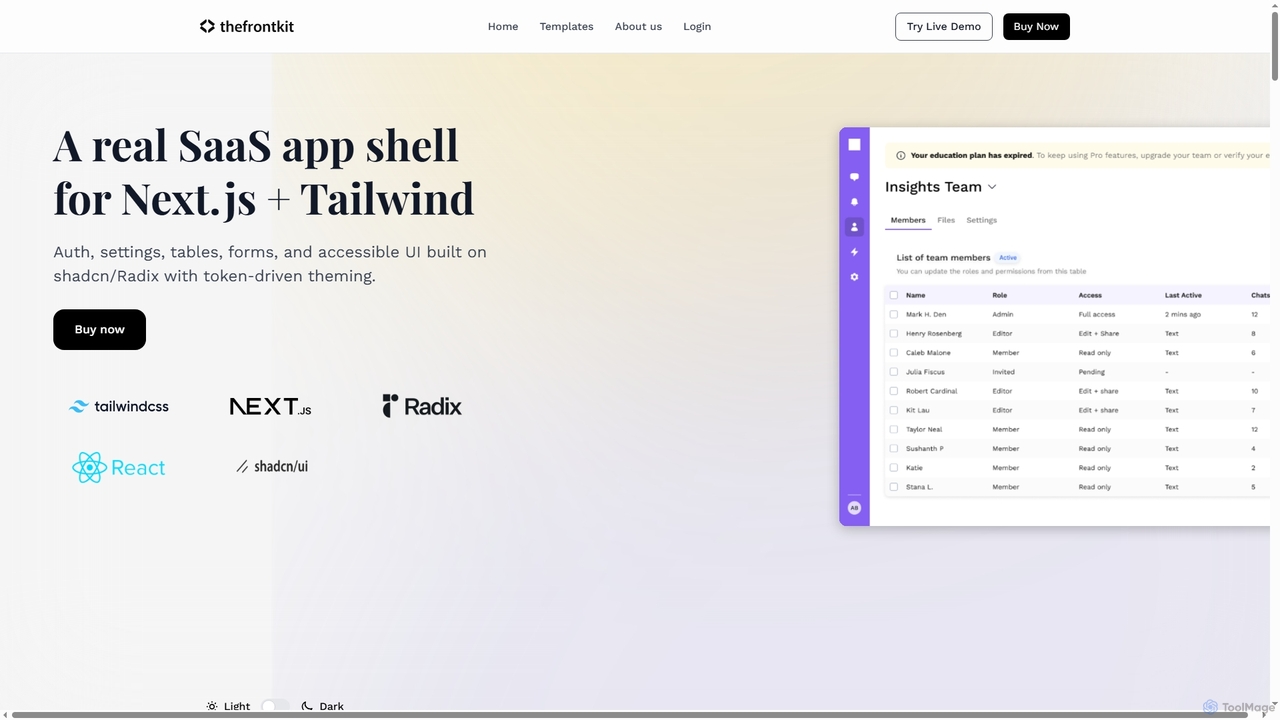The height and width of the screenshot is (720, 1280).
Task: Check the box for Katie
Action: 894,468
